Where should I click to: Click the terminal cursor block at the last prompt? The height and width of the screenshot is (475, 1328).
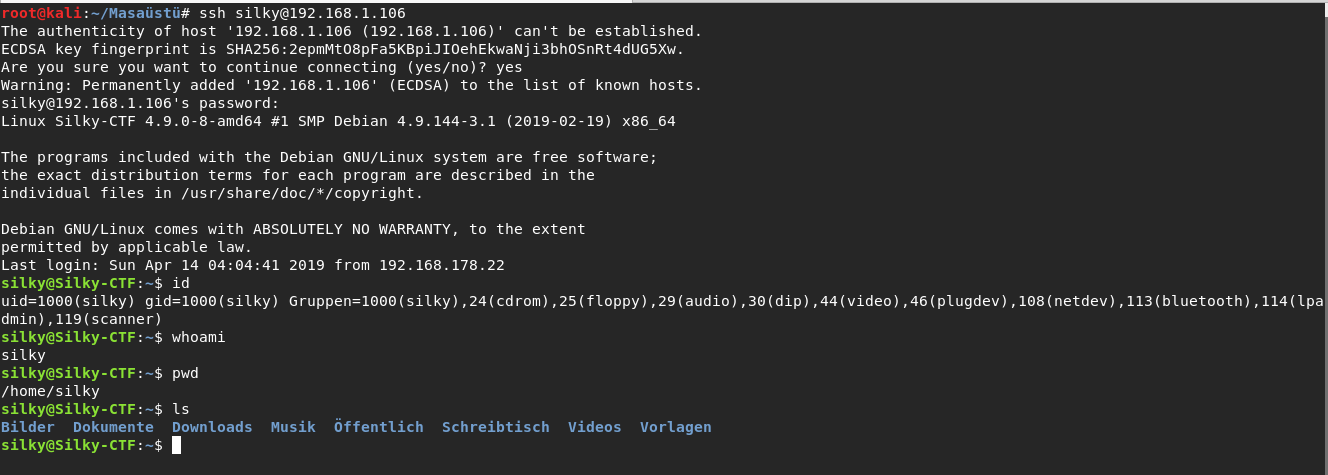click(x=176, y=445)
